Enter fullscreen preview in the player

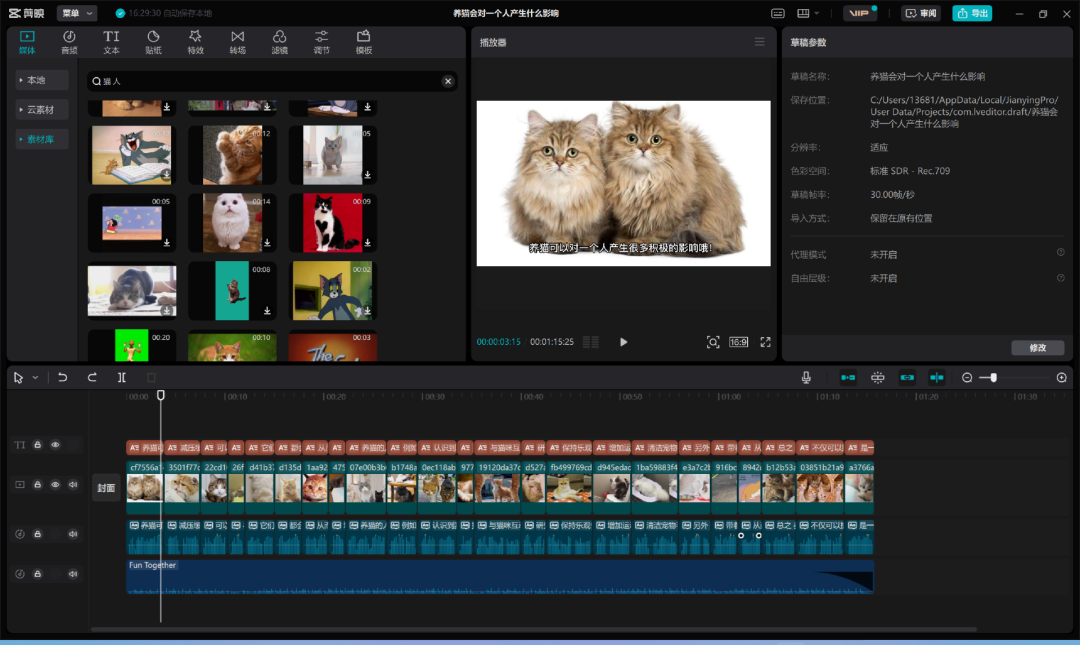(765, 342)
